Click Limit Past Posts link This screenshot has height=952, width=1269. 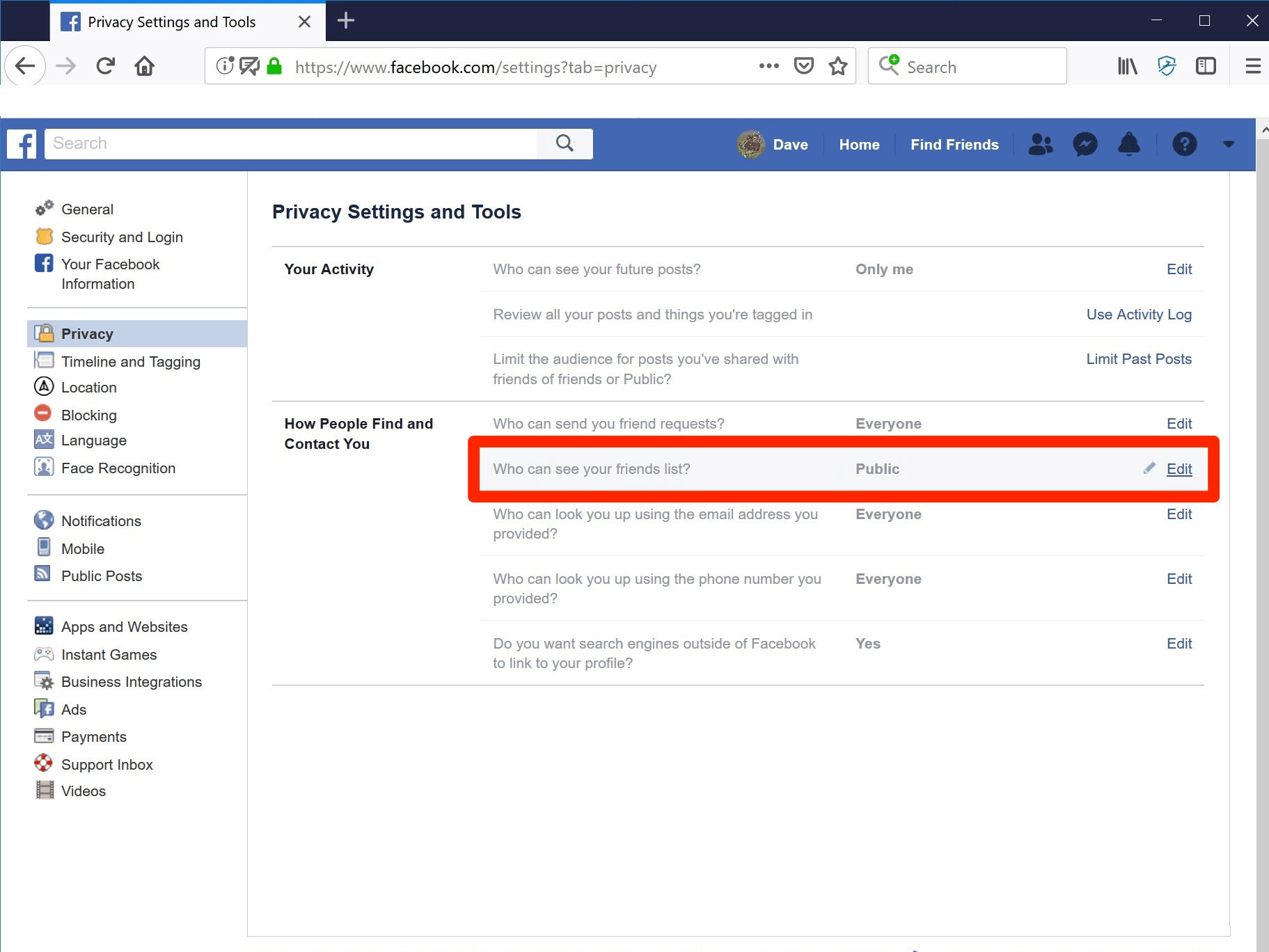point(1139,359)
